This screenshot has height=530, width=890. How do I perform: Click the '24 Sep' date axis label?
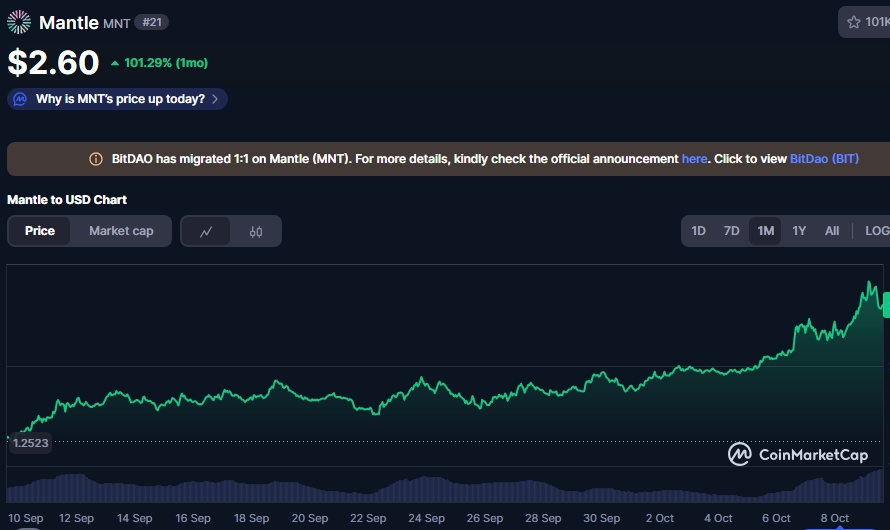click(426, 518)
